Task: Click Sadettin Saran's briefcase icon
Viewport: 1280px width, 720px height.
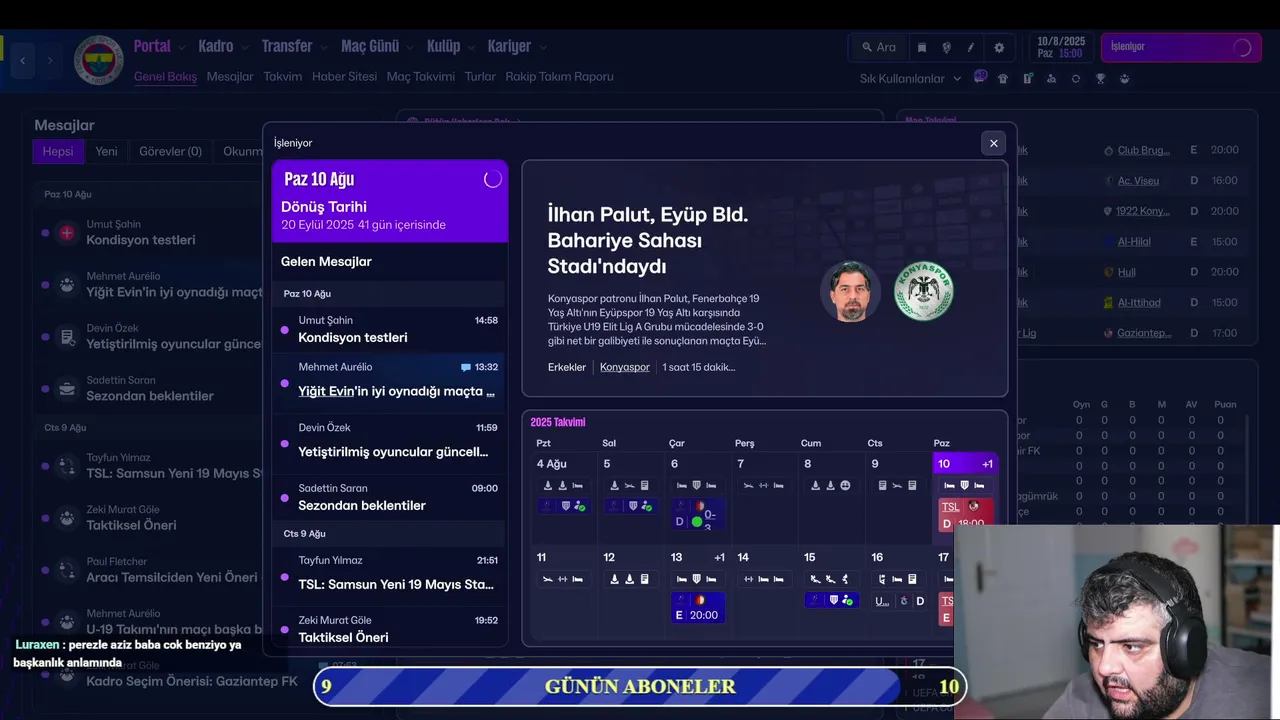Action: (67, 389)
